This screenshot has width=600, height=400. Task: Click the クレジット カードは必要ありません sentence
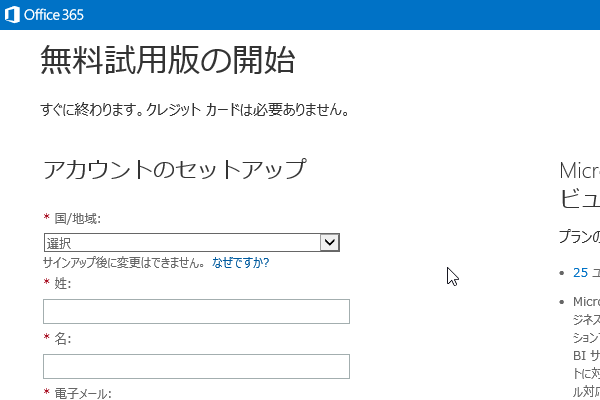tap(247, 110)
